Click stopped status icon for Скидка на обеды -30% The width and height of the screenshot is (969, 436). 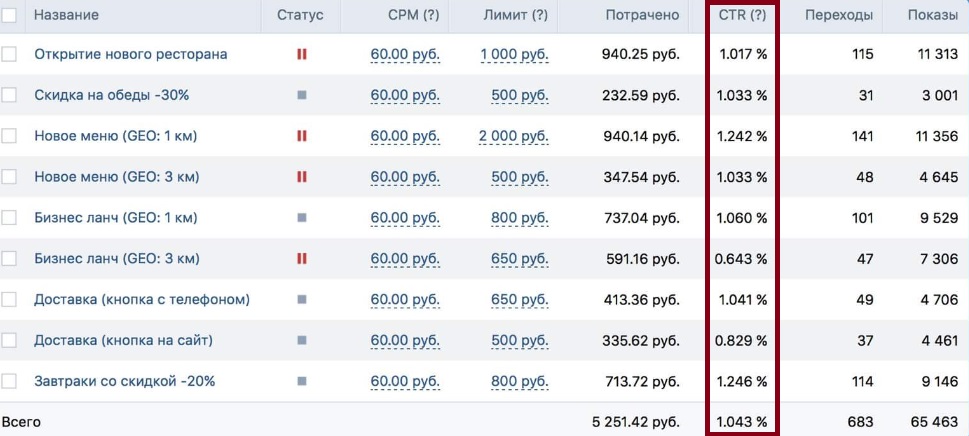301,95
